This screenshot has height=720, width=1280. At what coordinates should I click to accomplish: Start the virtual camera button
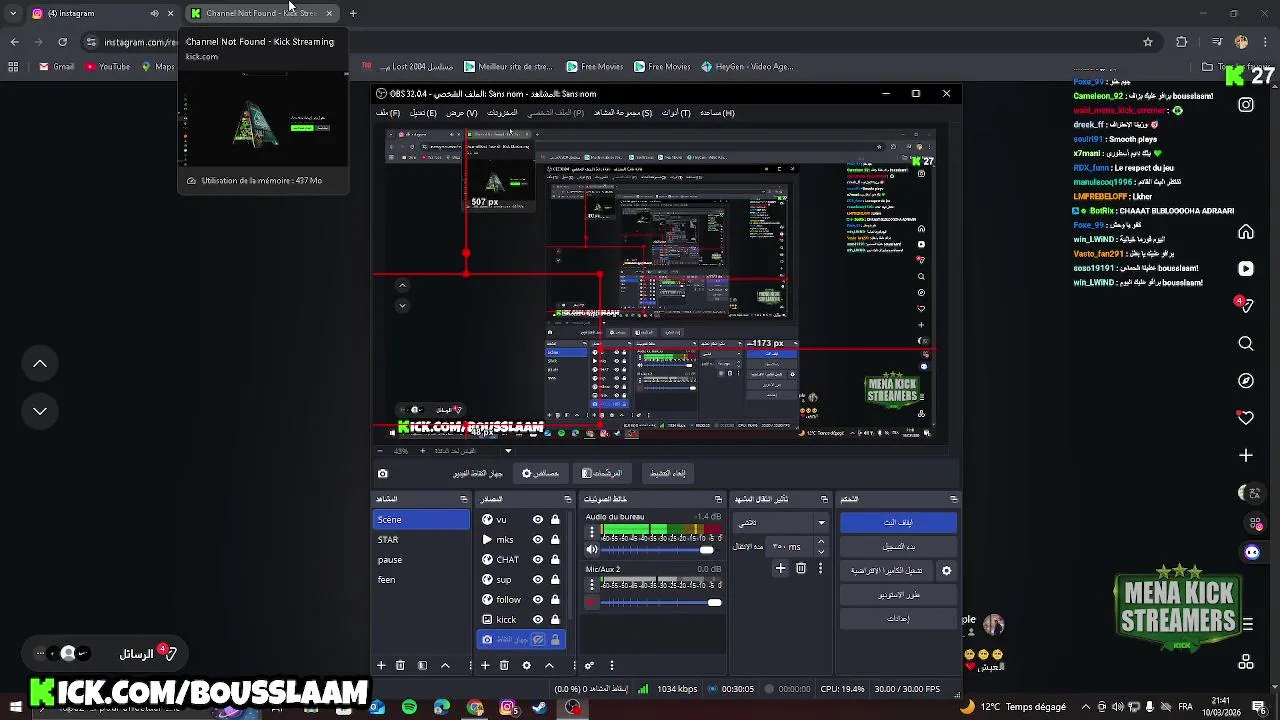pyautogui.click(x=887, y=571)
